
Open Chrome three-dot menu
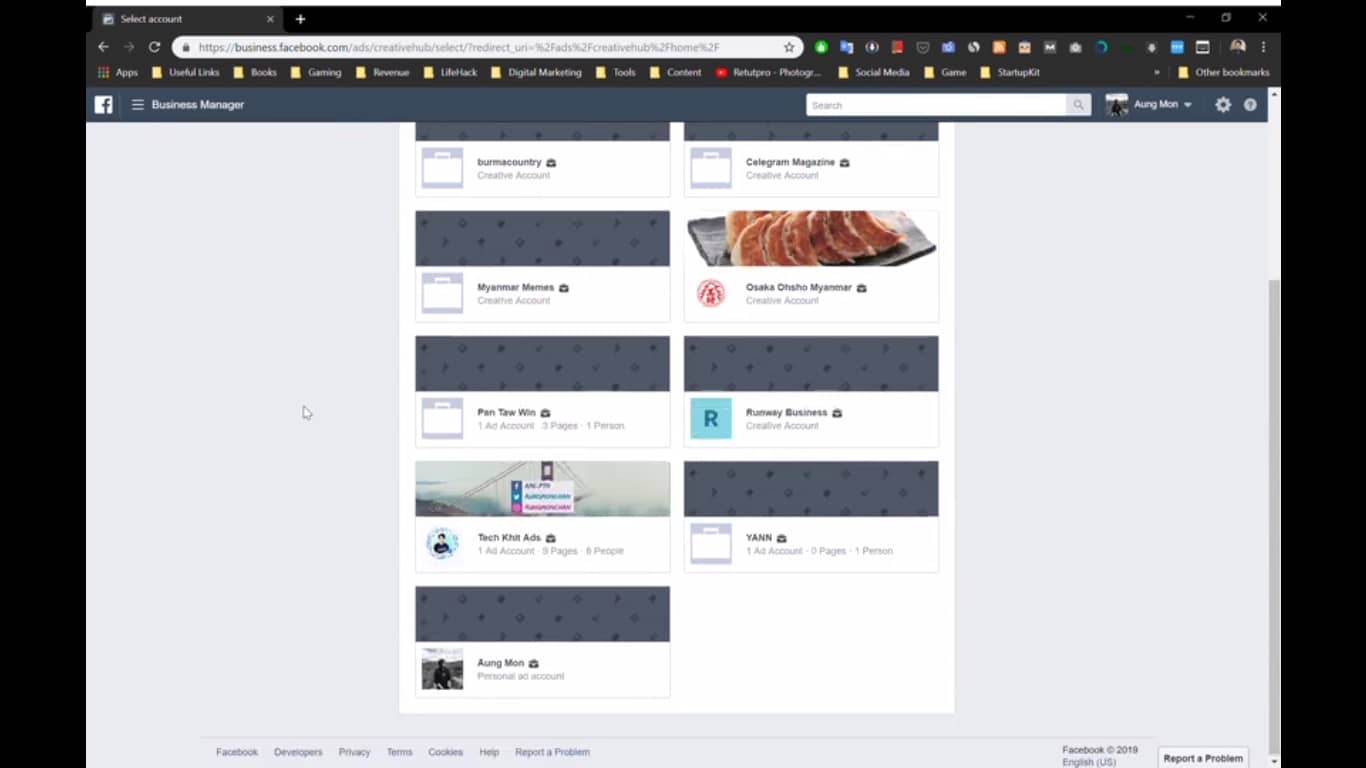(x=1263, y=47)
